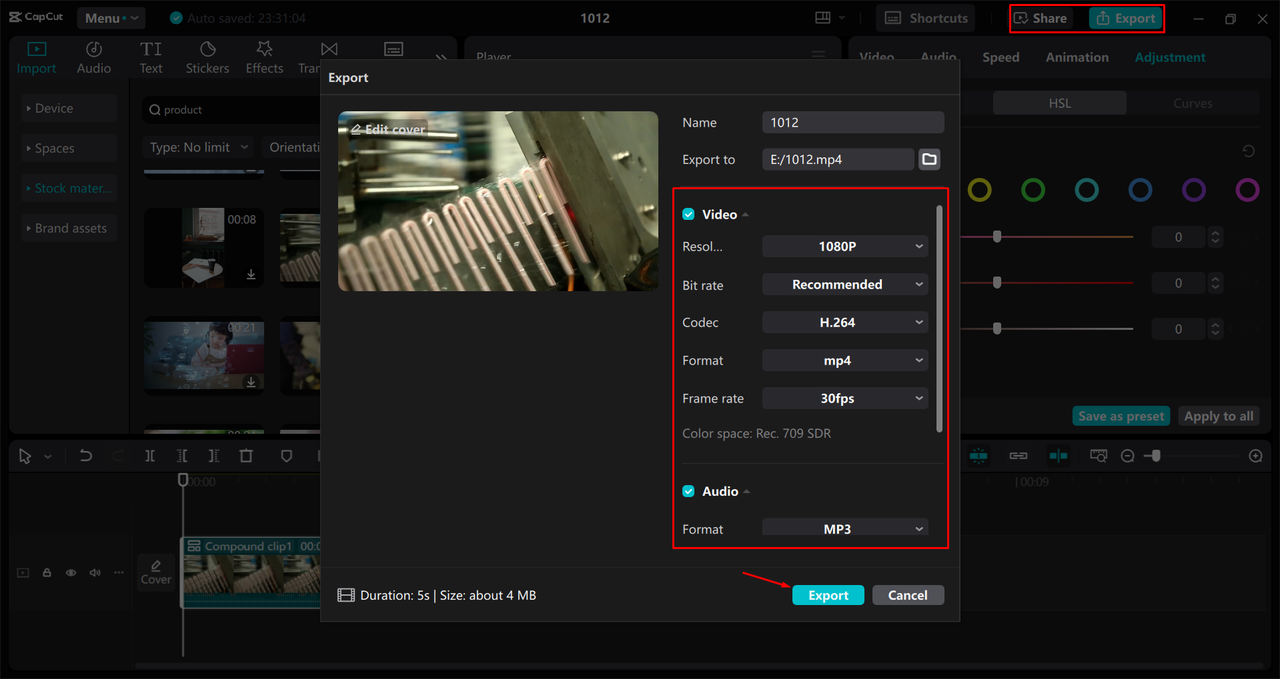This screenshot has width=1280, height=679.
Task: Open the folder browse icon beside Export to
Action: click(929, 159)
